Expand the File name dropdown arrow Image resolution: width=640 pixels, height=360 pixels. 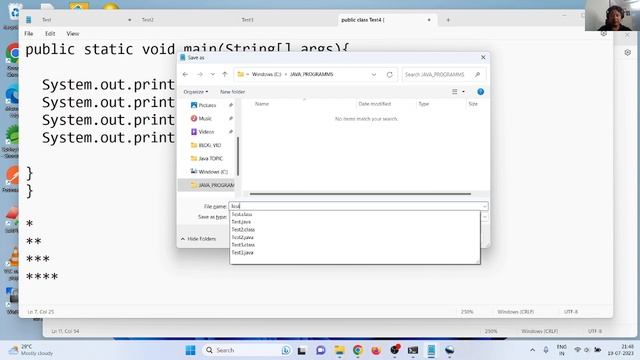(484, 206)
